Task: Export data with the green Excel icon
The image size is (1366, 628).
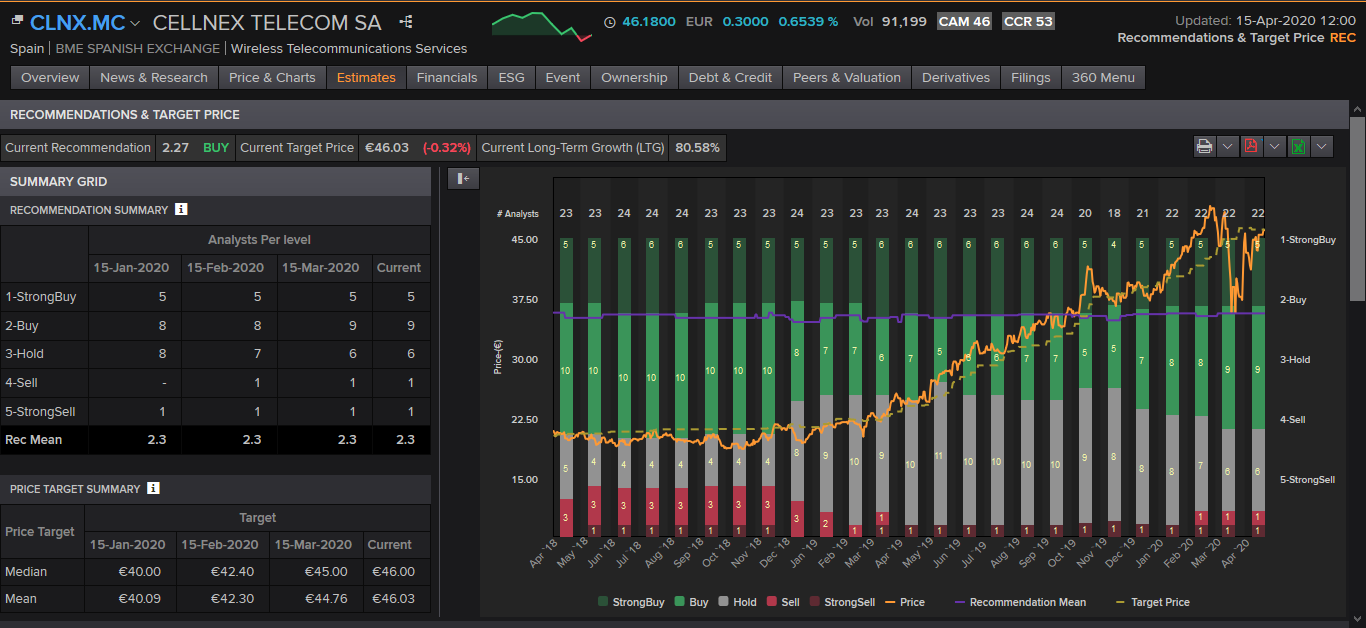Action: pyautogui.click(x=1298, y=147)
